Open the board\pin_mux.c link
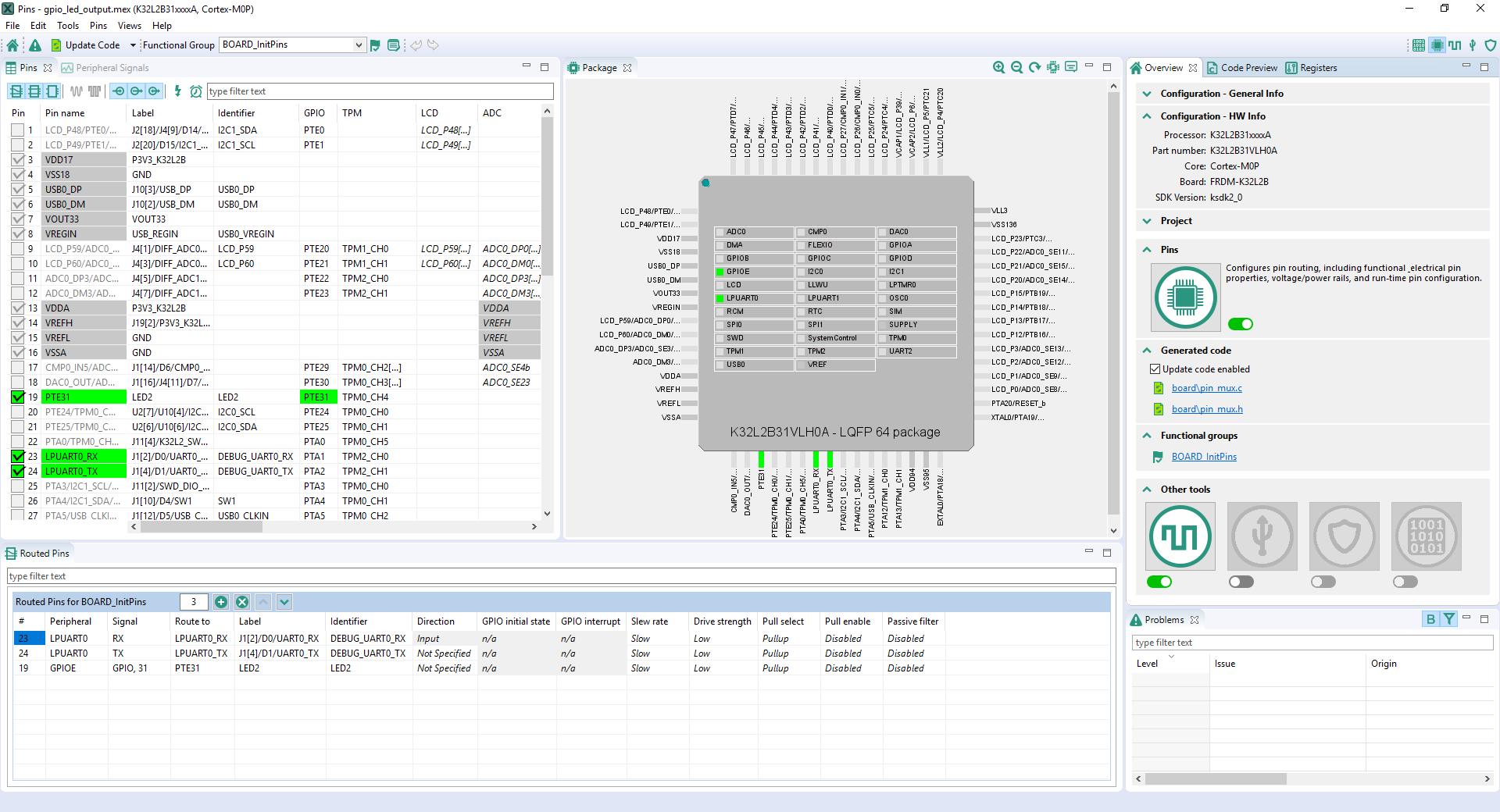The height and width of the screenshot is (812, 1500). tap(1206, 389)
